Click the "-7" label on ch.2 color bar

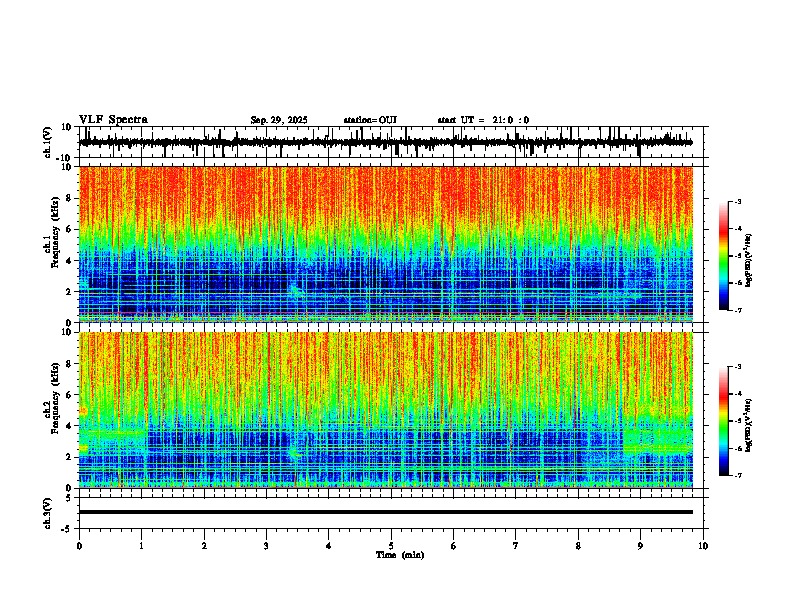pos(738,476)
